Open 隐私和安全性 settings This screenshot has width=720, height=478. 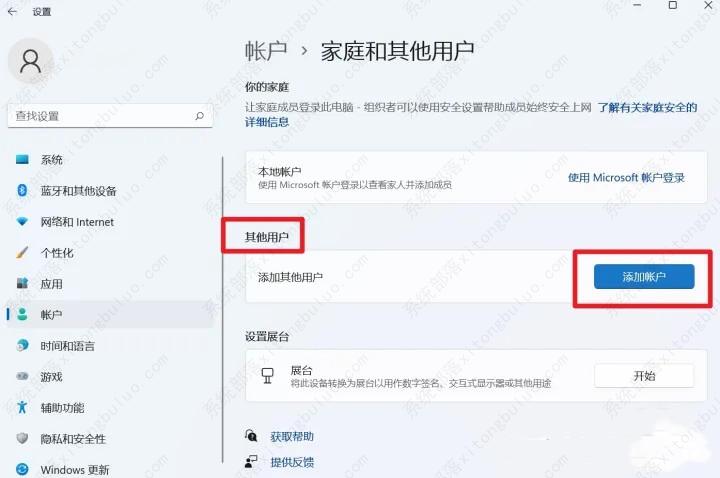click(110, 439)
